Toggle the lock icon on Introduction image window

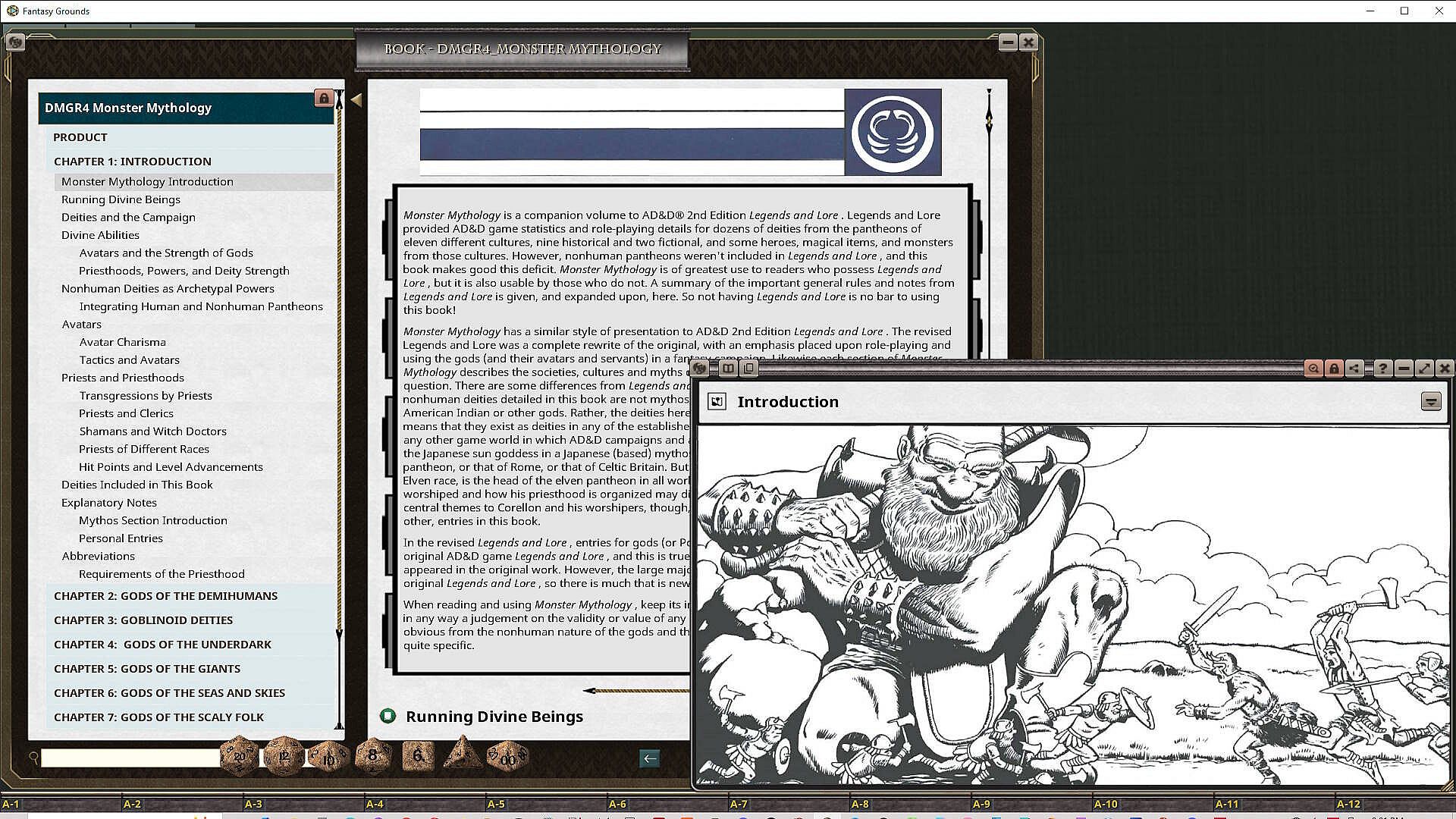click(x=1334, y=369)
